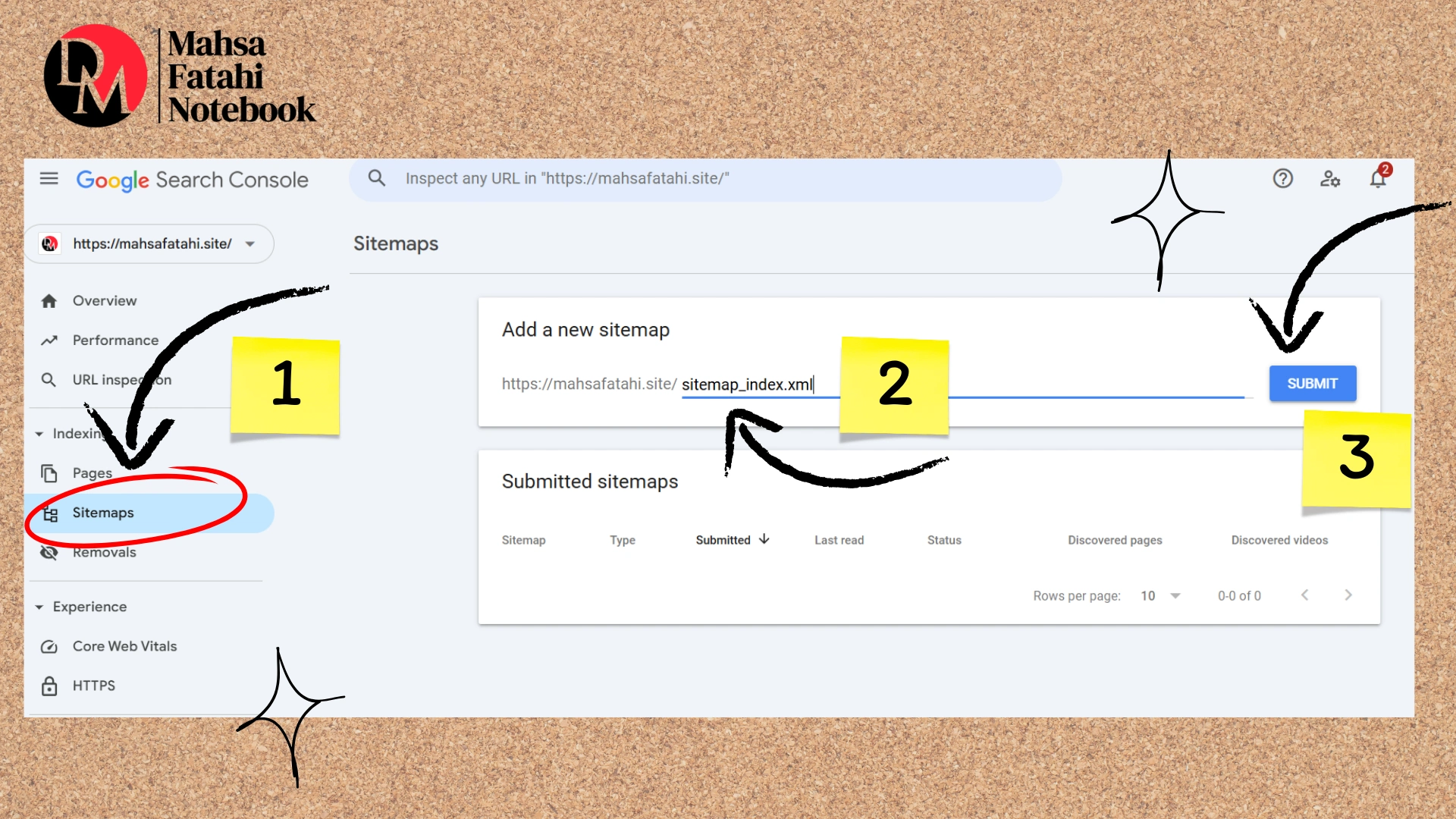Click the Discovered pages column header
This screenshot has height=819, width=1456.
pos(1115,540)
